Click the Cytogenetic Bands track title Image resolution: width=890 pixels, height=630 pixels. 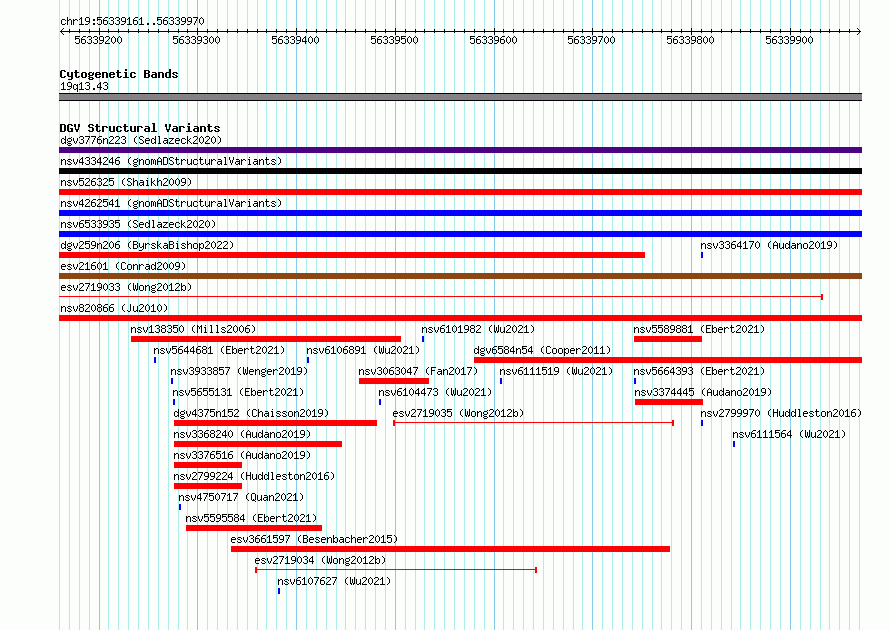[x=119, y=74]
